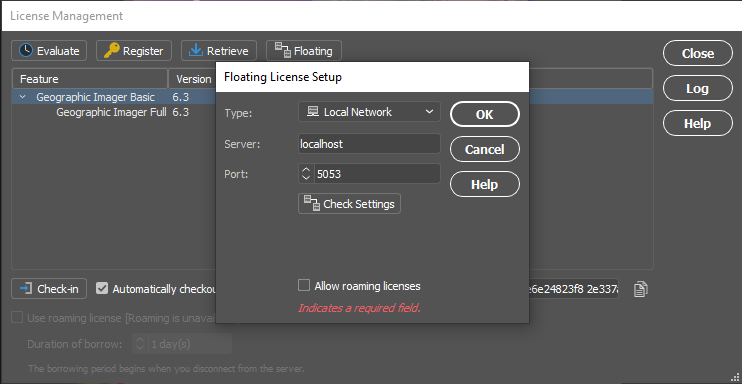
Task: Enable Allow roaming licenses checkbox
Action: tap(304, 286)
